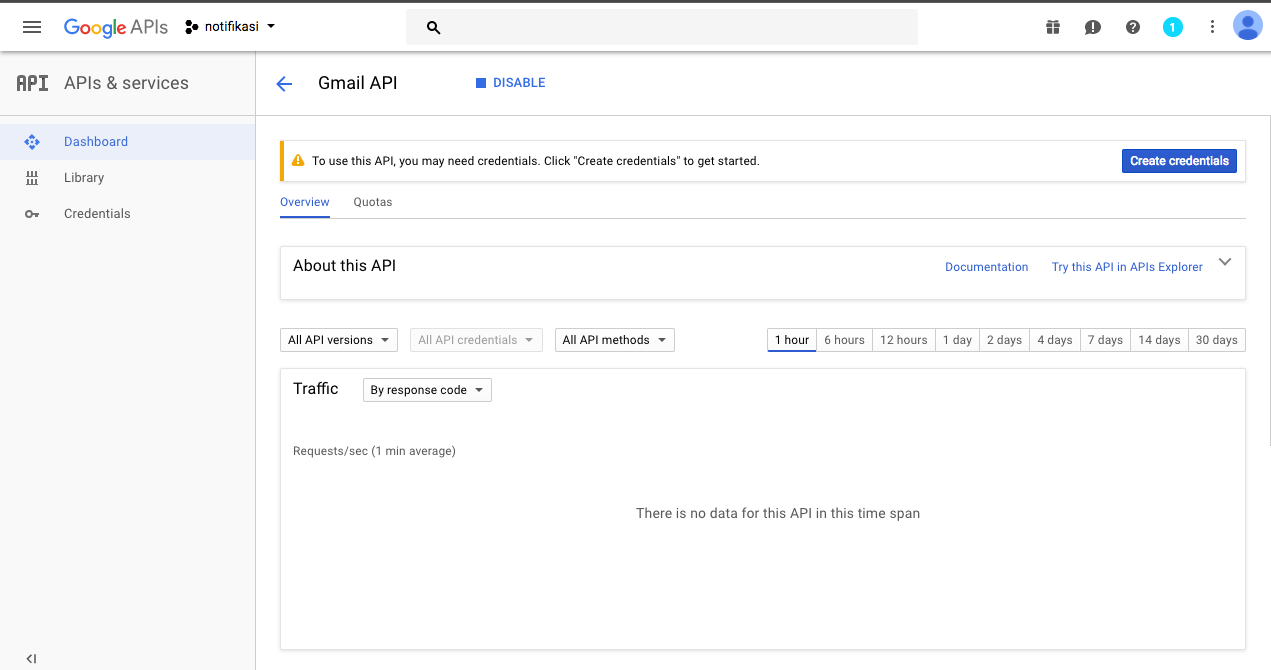Click the Create credentials button

pos(1179,161)
